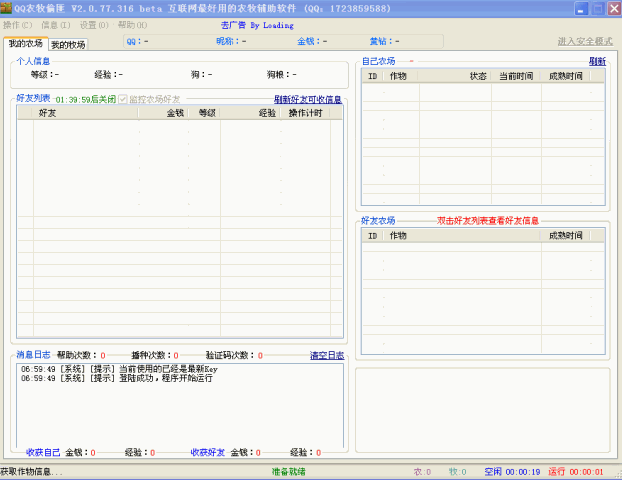Click the 黄钻 field at top
This screenshot has width=622, height=480.
coord(384,41)
